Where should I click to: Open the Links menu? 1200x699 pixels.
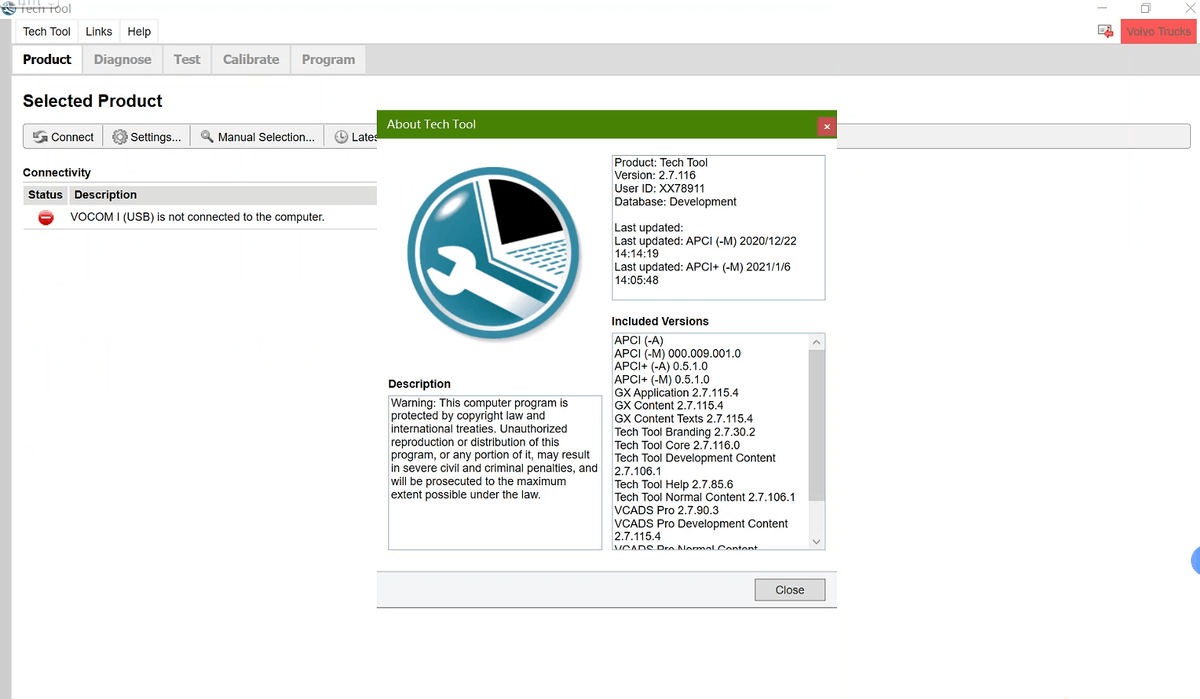pos(99,31)
